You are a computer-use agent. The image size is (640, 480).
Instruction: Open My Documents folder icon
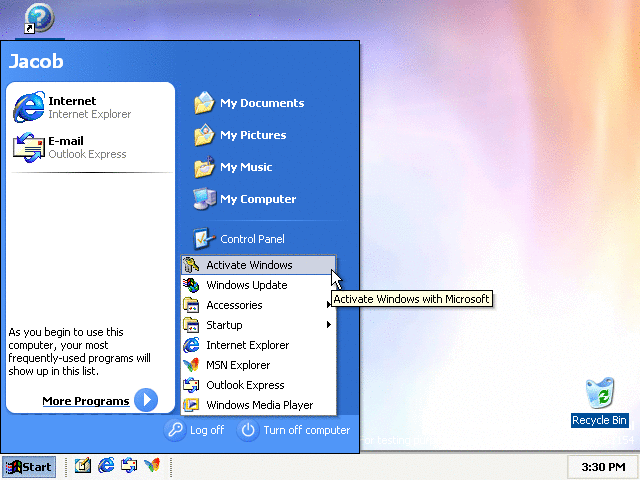tap(204, 103)
